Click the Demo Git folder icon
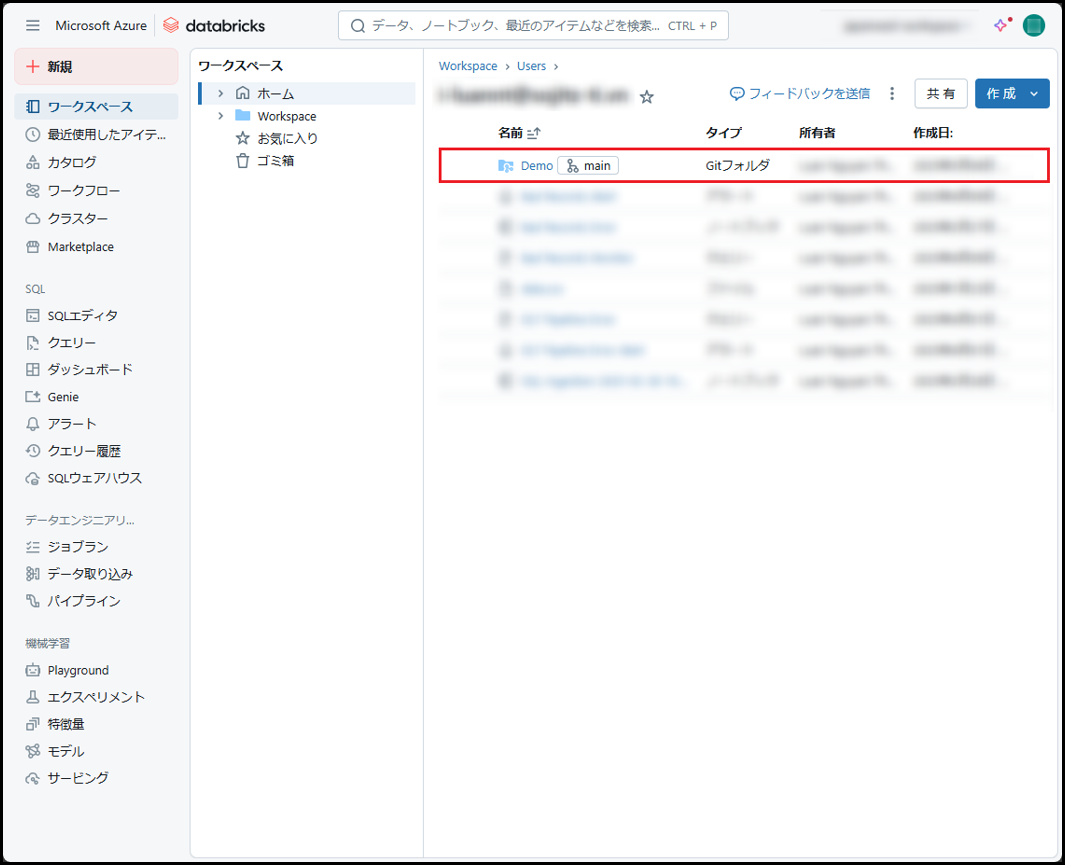 tap(506, 166)
